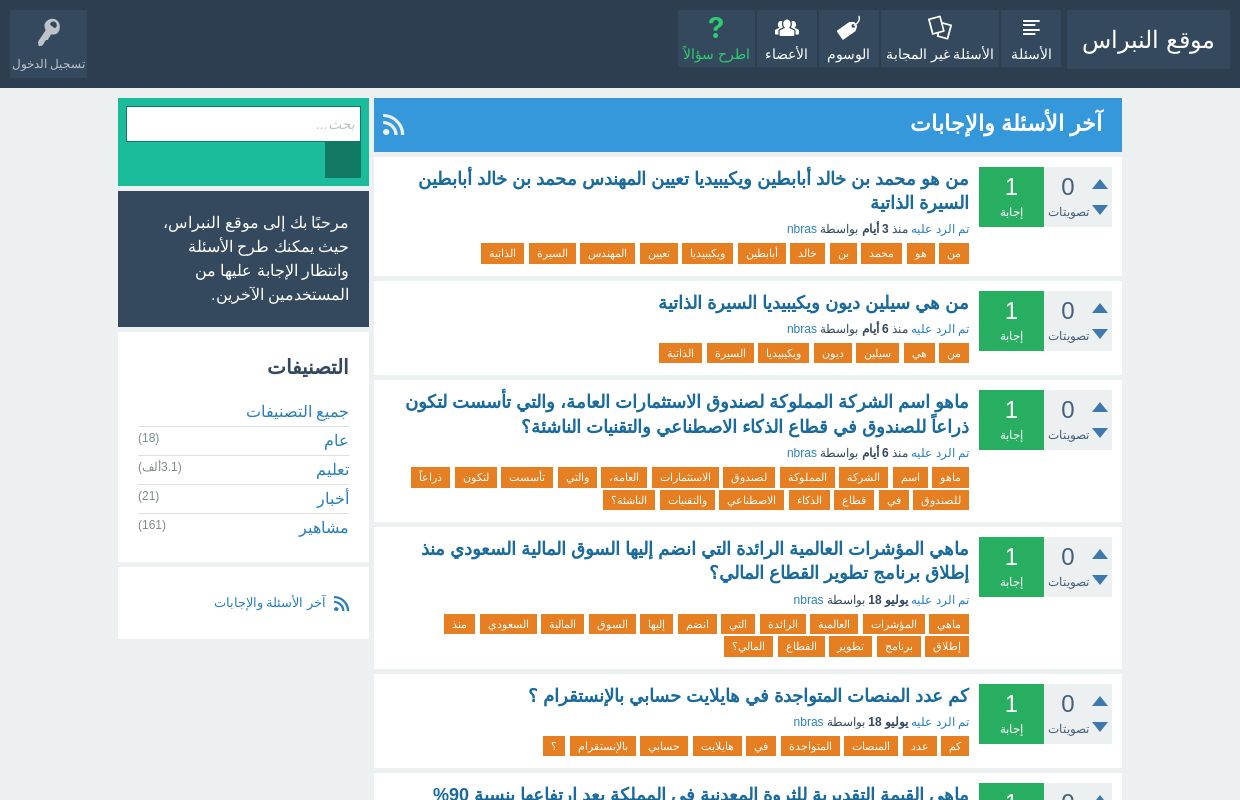
Task: Click the green Ask a Question mark icon
Action: (x=716, y=28)
